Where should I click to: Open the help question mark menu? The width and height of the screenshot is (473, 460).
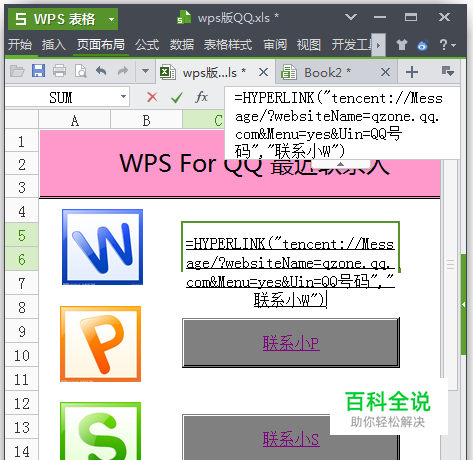(447, 45)
